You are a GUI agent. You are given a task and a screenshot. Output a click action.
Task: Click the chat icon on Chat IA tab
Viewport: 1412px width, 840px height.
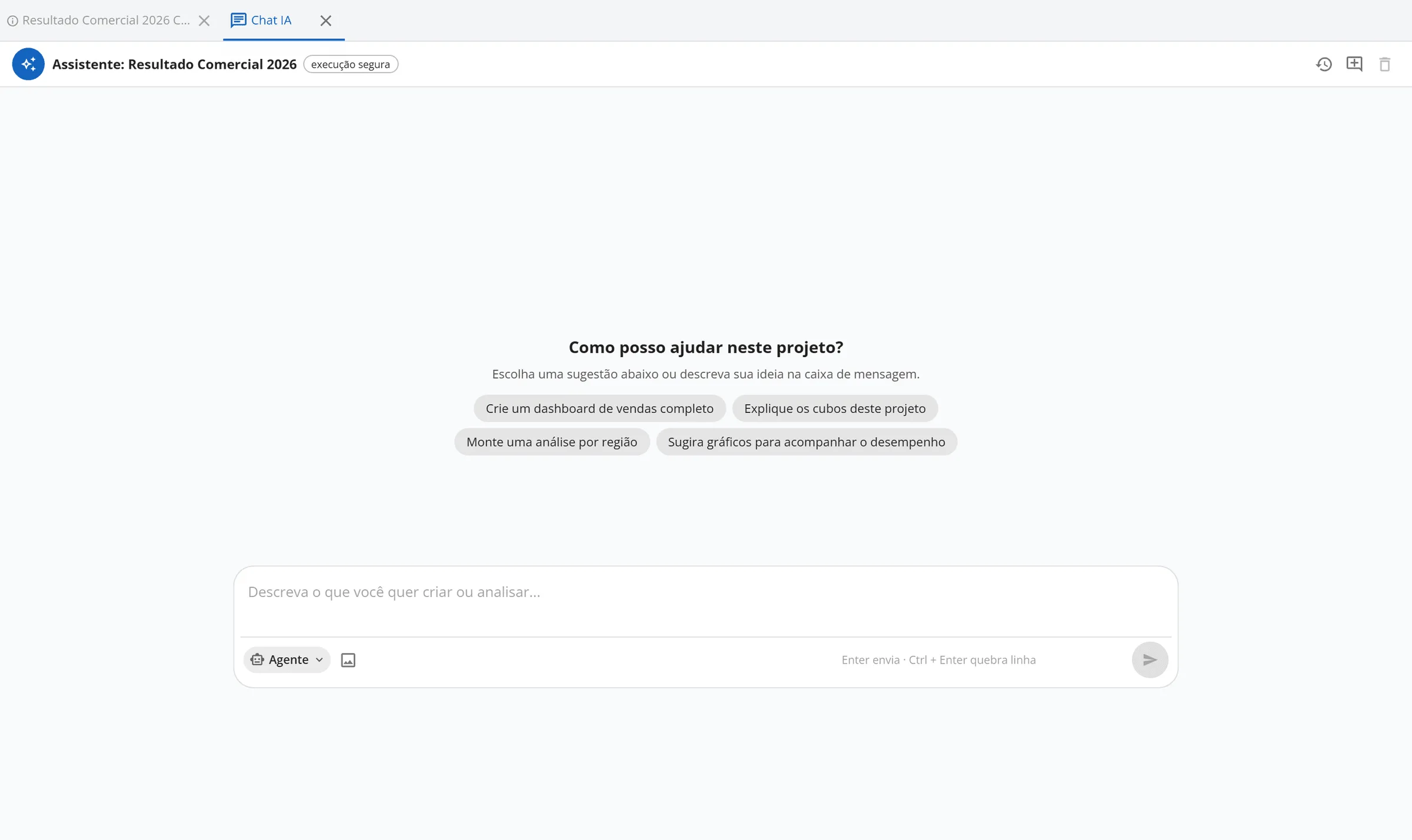tap(238, 21)
